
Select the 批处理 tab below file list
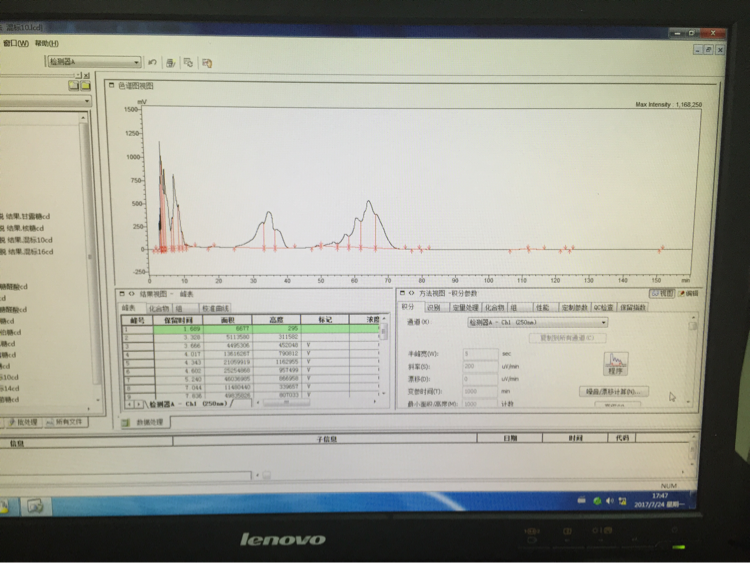point(23,422)
